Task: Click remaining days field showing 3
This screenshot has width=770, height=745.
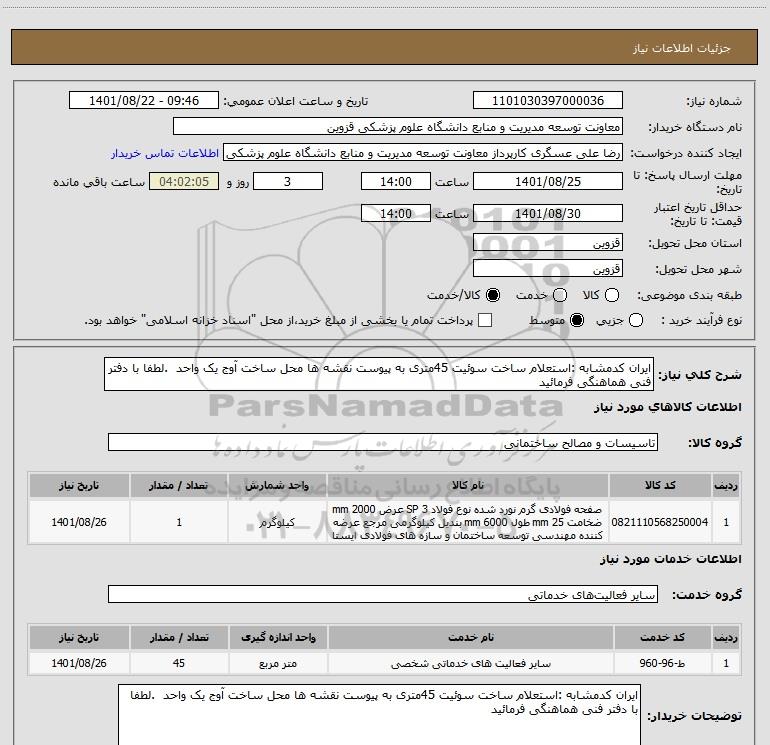Action: click(x=288, y=181)
